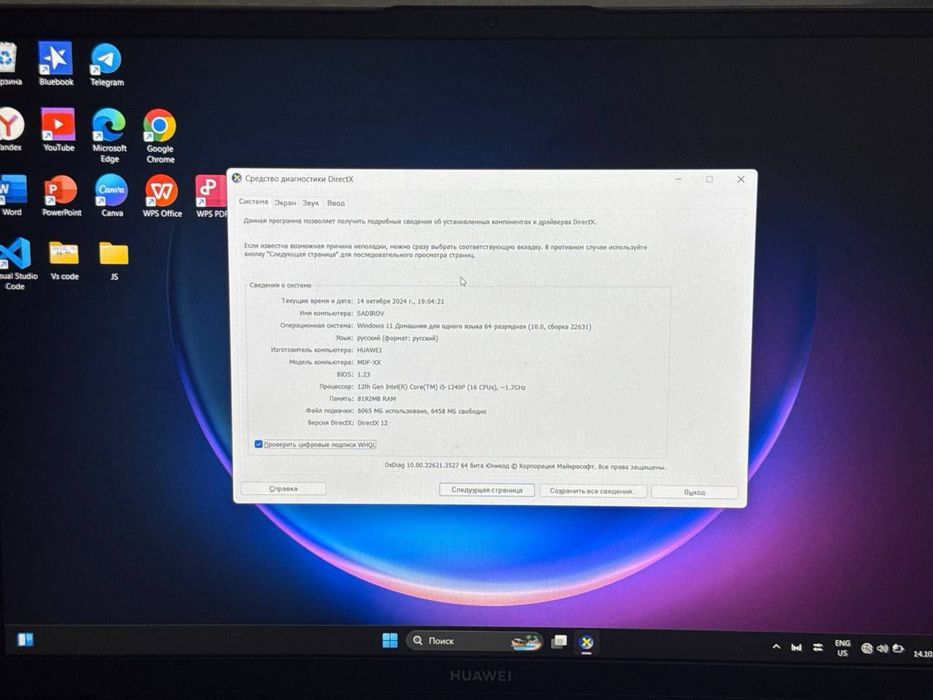The height and width of the screenshot is (700, 933).
Task: Switch the ENG US input language
Action: pos(842,648)
